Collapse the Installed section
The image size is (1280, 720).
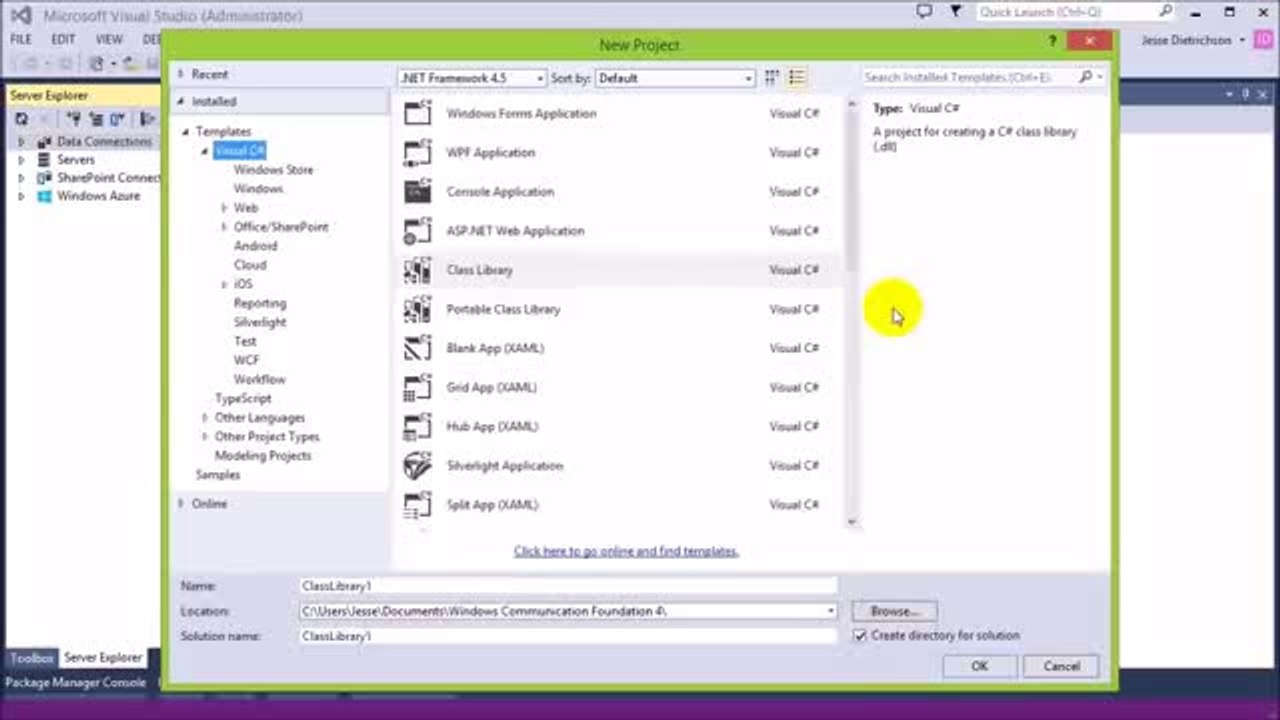(181, 101)
